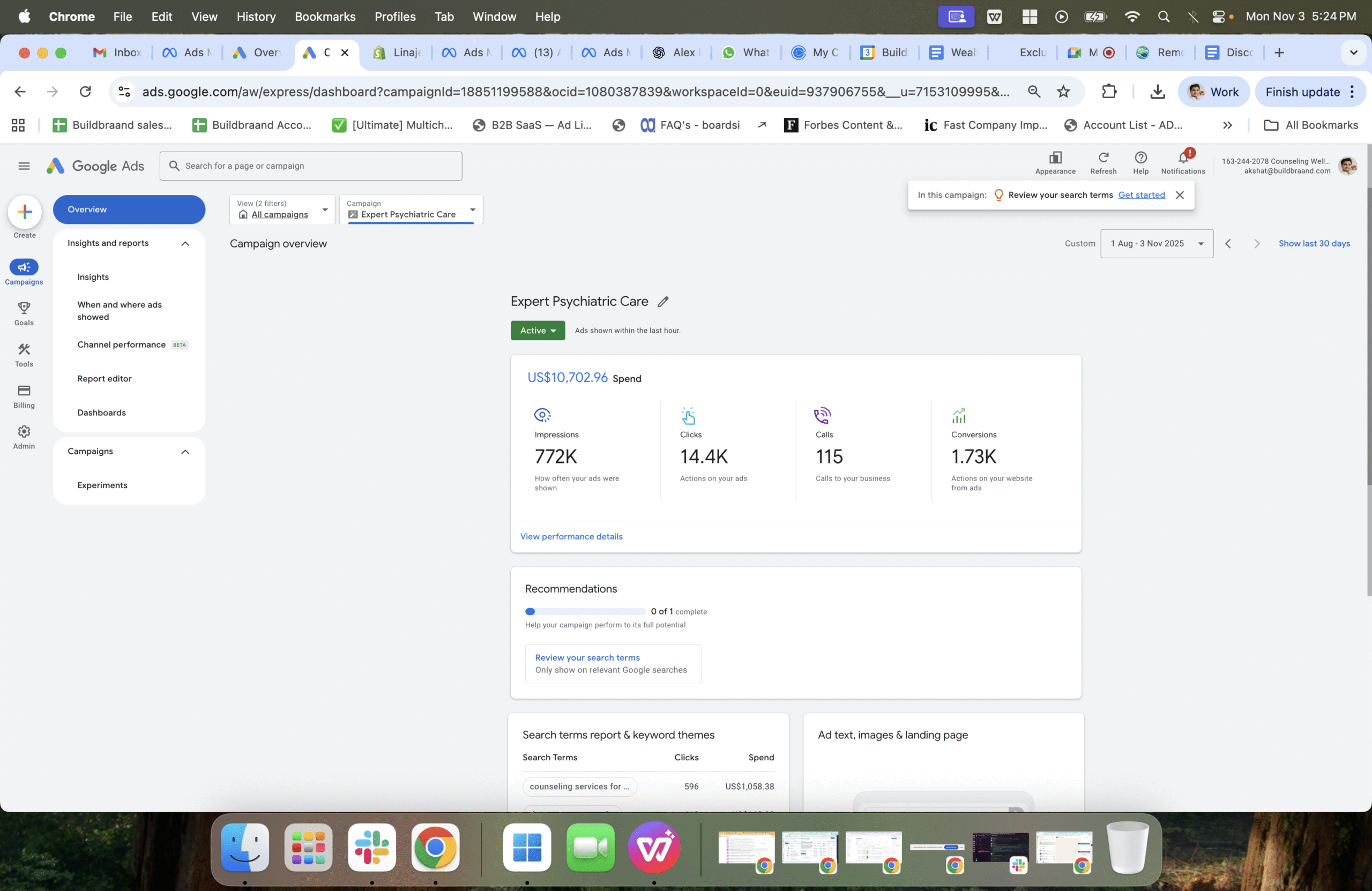Click the recommendations progress bar

pyautogui.click(x=585, y=611)
